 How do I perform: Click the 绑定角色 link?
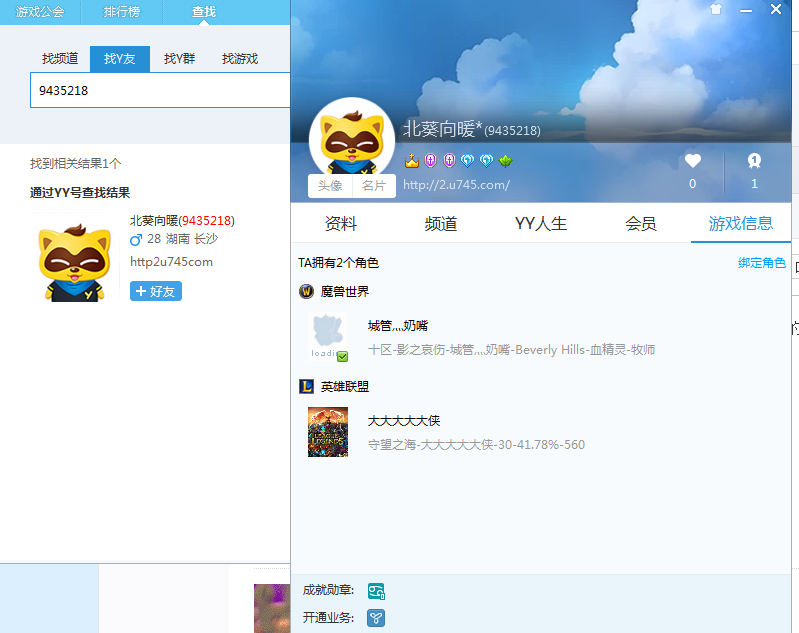point(762,263)
